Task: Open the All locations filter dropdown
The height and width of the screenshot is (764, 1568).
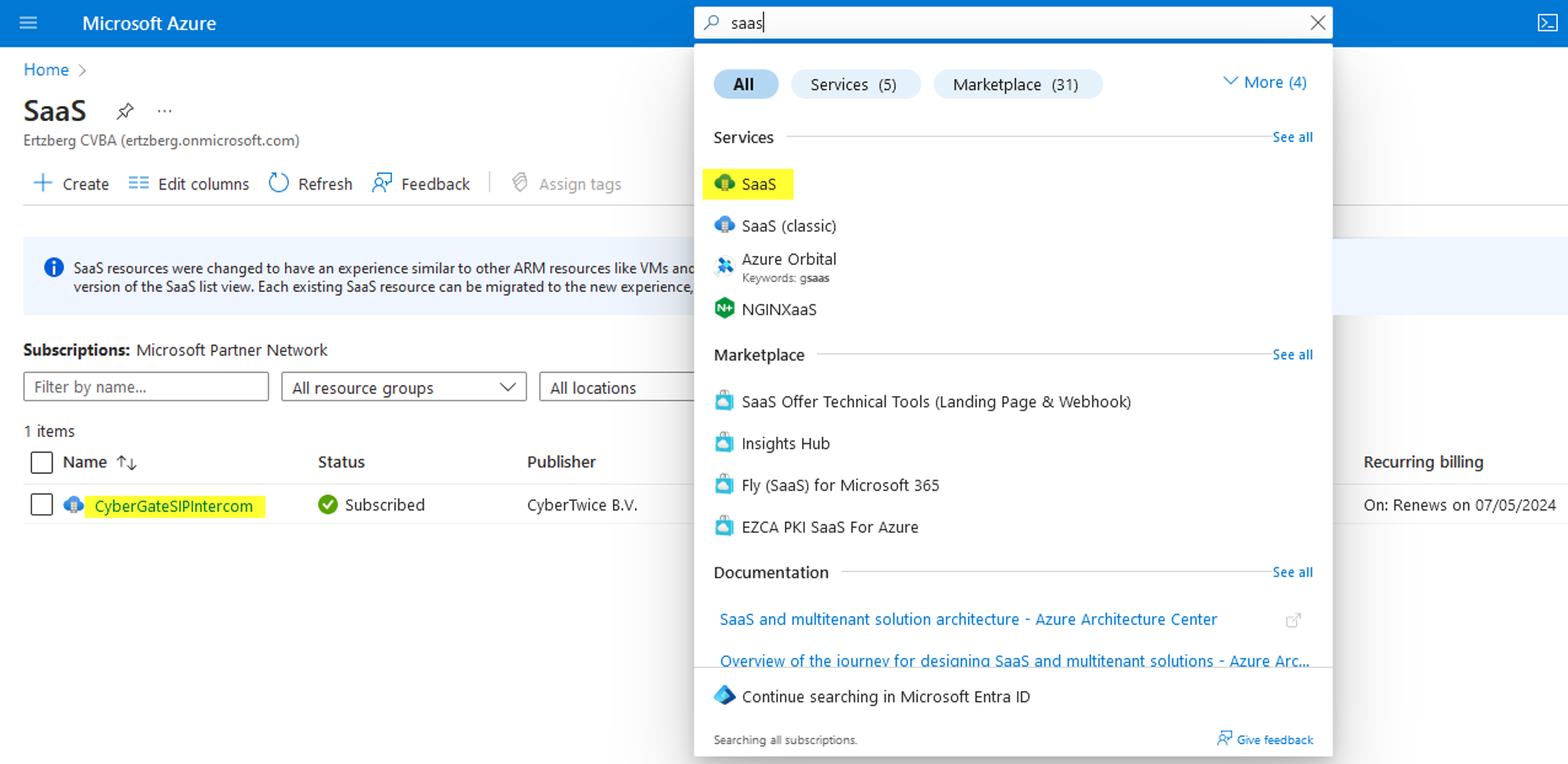Action: click(x=617, y=388)
